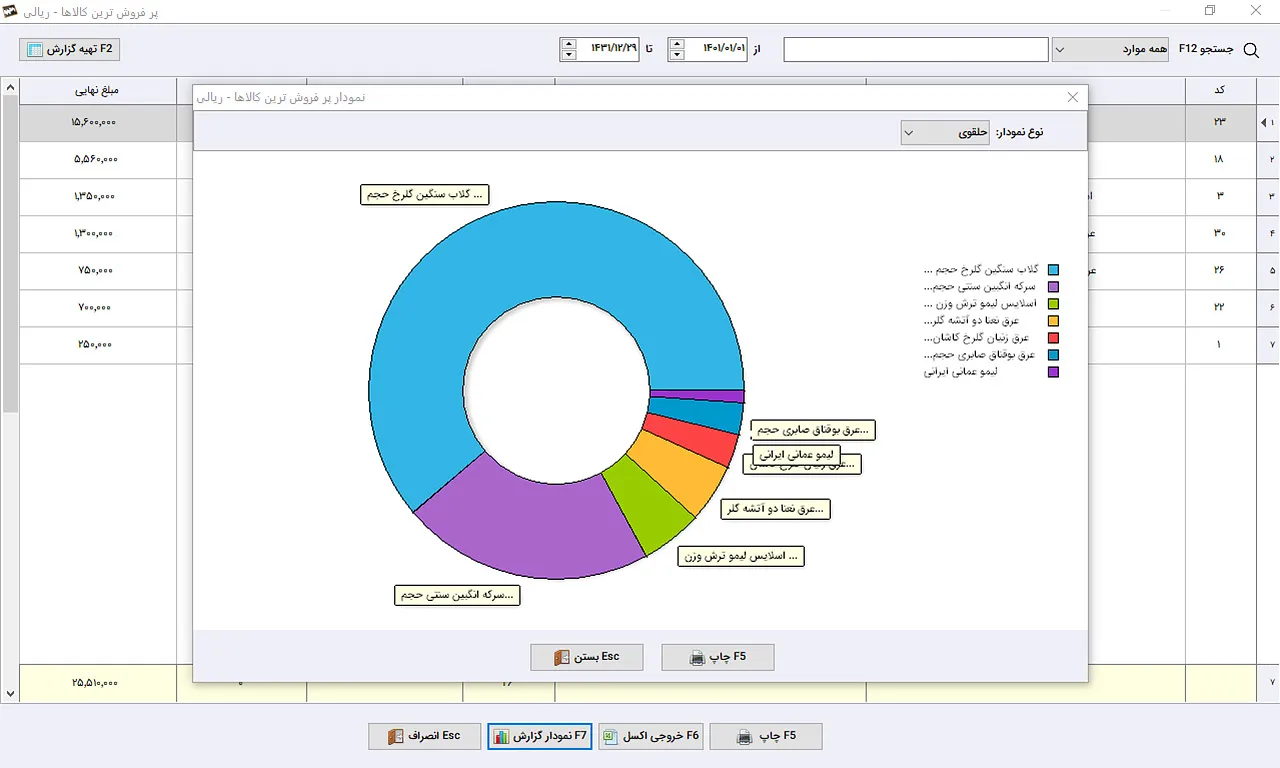The image size is (1280, 768).
Task: Click the violet legend swatch for لیمو عمانی
Action: [x=1053, y=372]
